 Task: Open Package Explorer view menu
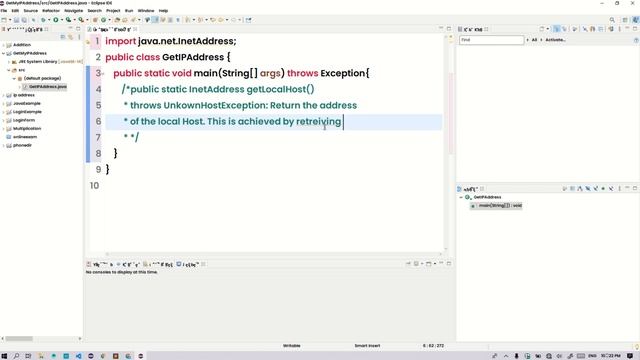click(x=79, y=37)
